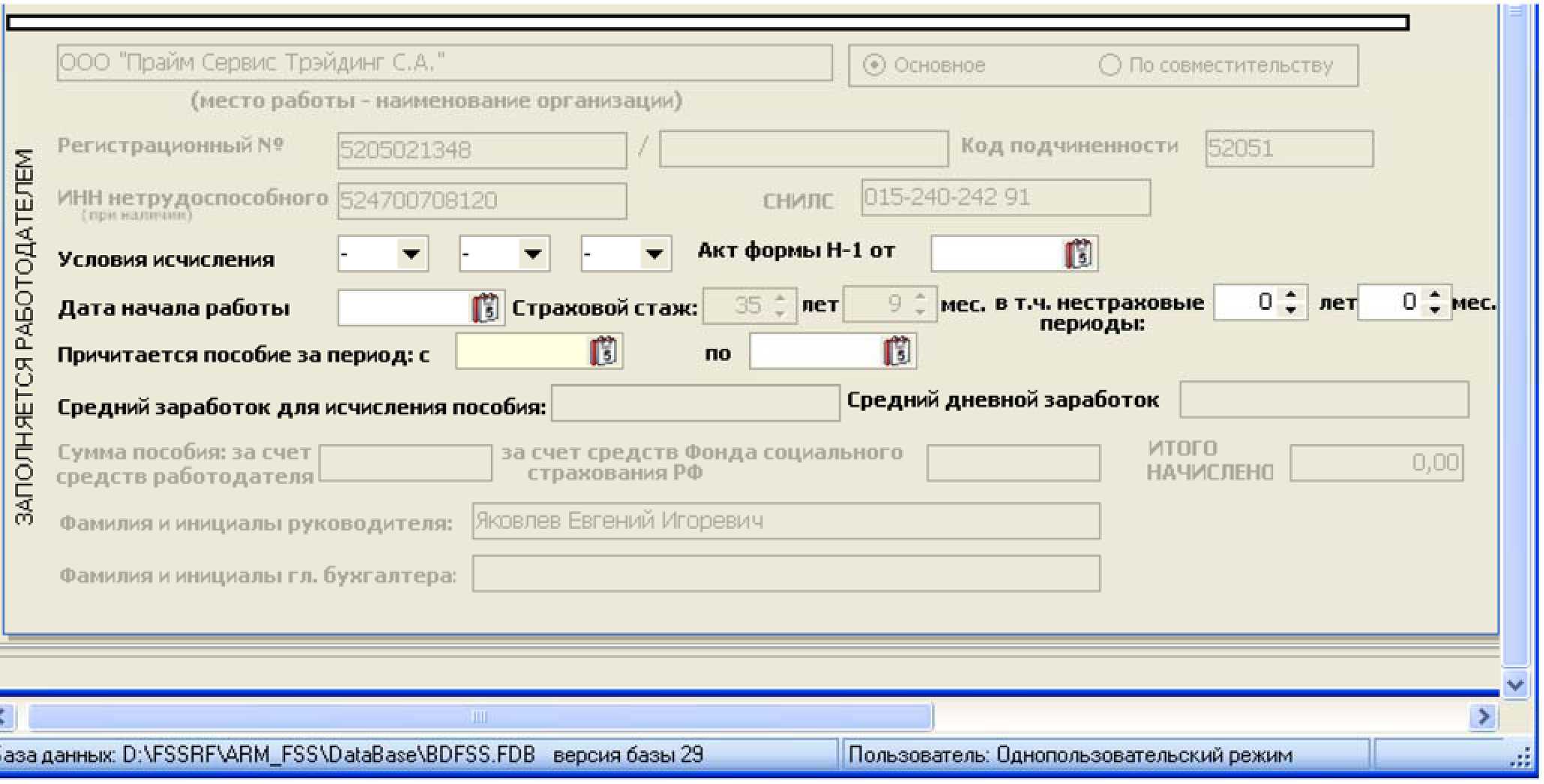Click the Средний заработок для исчисления пособия field
Viewport: 1544px width, 784px height.
tap(695, 404)
